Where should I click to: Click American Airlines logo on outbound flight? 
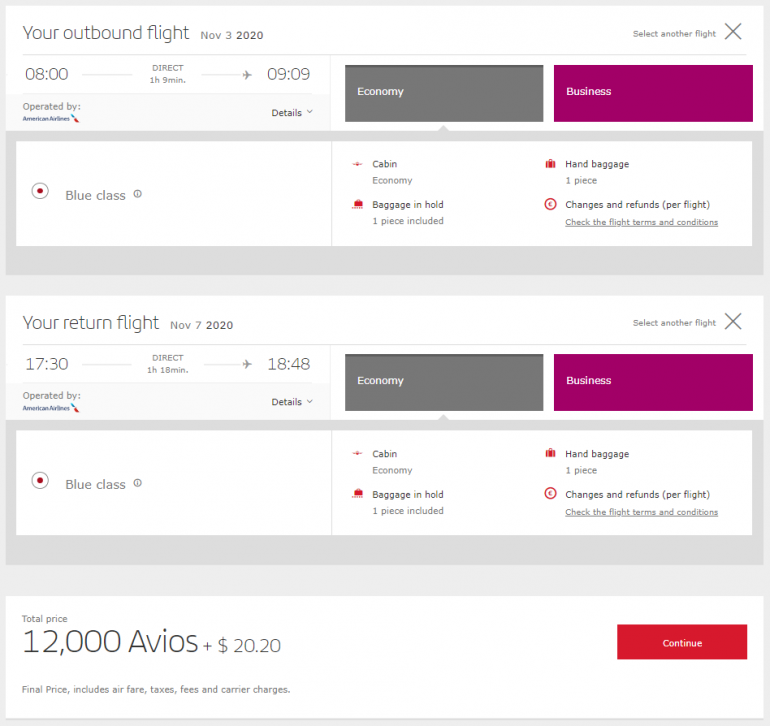click(51, 118)
